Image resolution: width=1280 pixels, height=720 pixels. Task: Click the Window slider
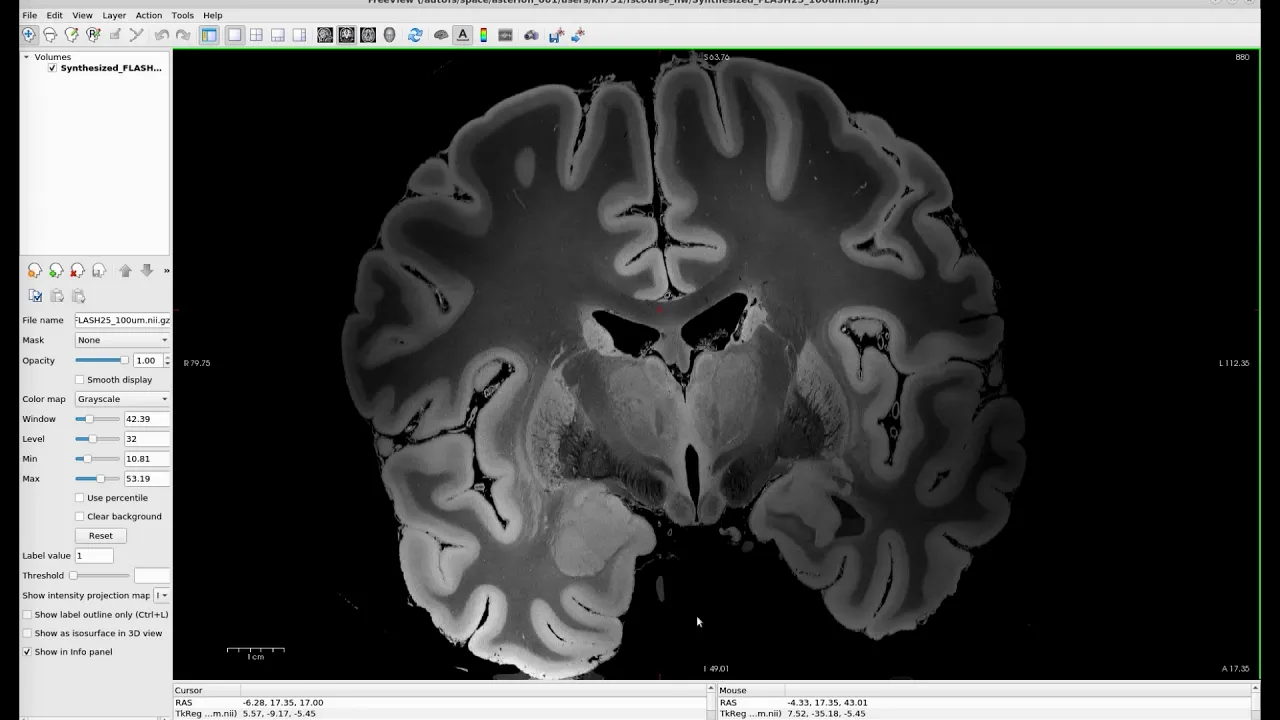[x=98, y=419]
